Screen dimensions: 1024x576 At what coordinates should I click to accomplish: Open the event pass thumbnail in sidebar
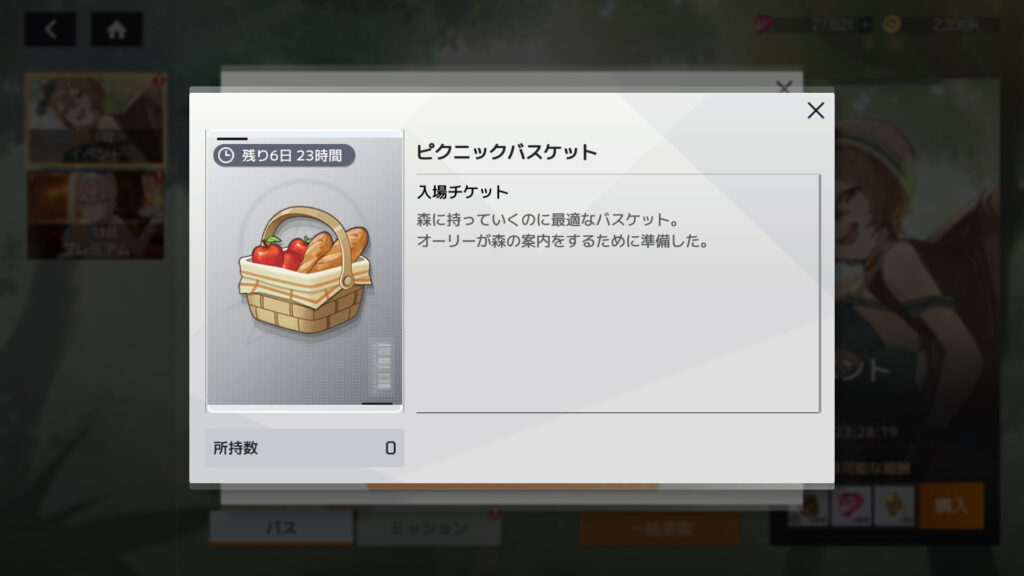coord(95,119)
